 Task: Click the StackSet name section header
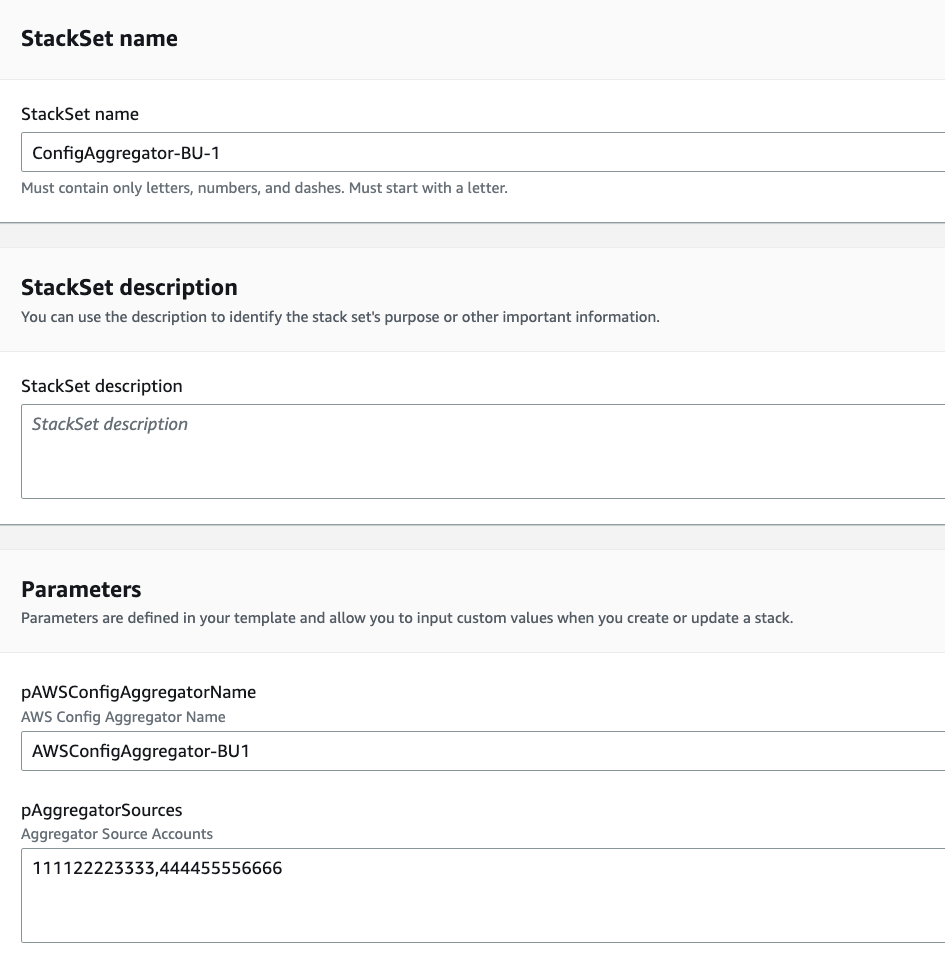pos(99,38)
